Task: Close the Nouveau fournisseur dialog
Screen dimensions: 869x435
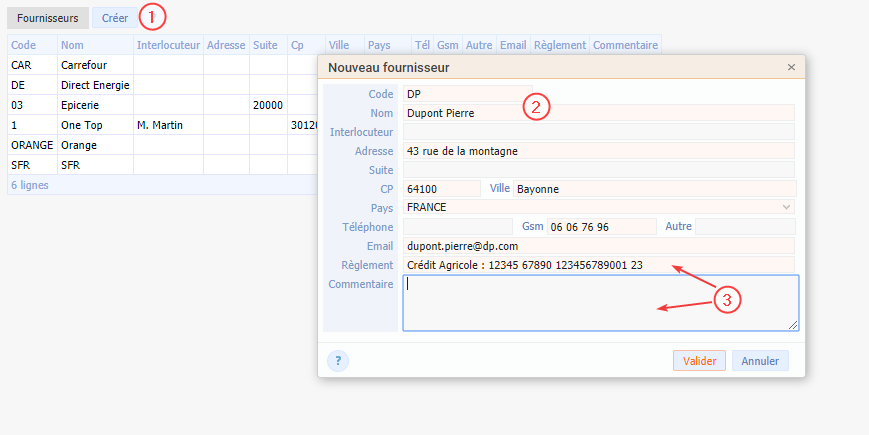Action: pos(791,68)
